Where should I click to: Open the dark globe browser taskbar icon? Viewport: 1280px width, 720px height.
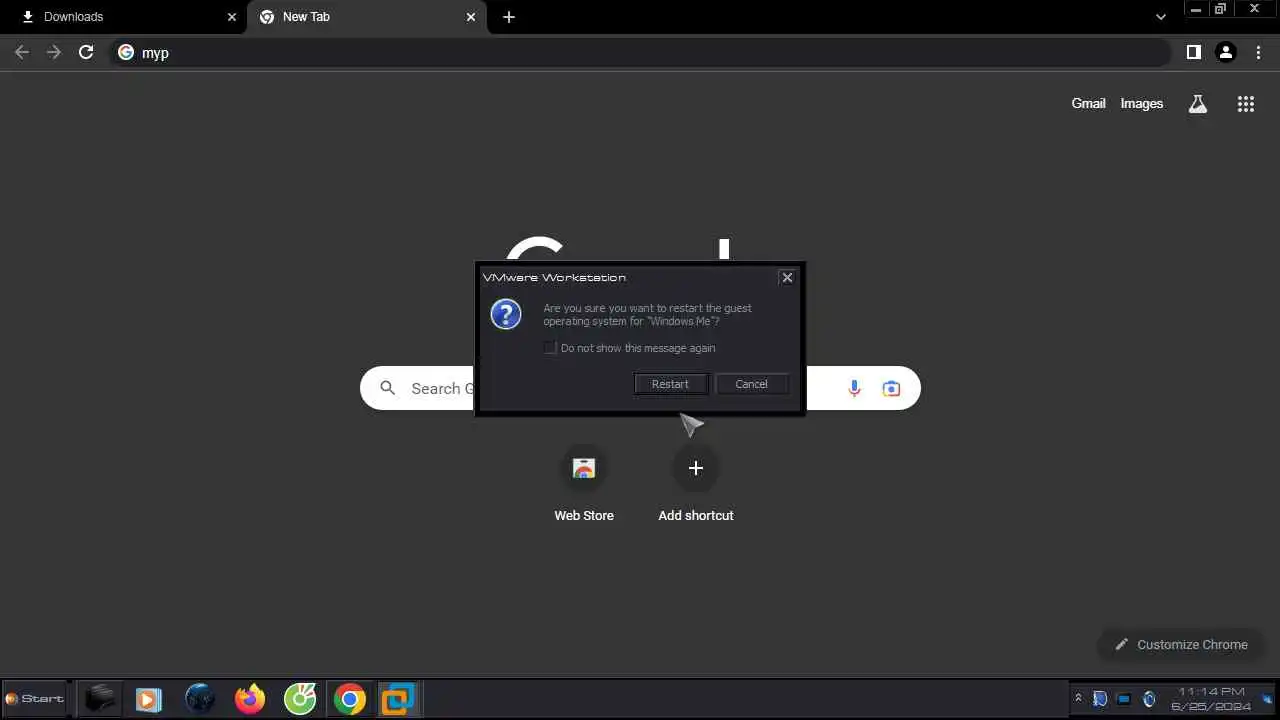[200, 698]
